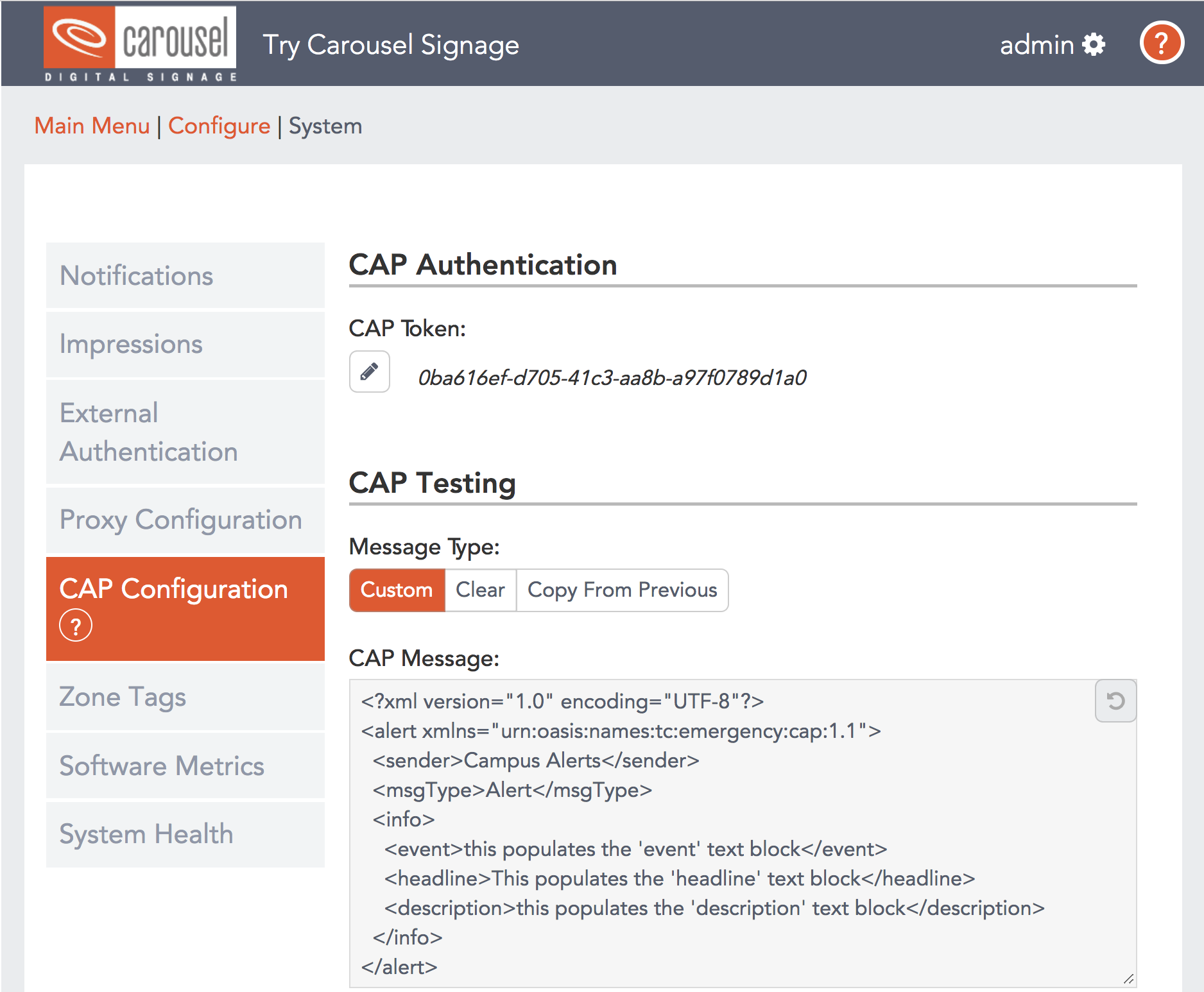
Task: Edit the CAP Token using pencil icon
Action: [x=369, y=372]
